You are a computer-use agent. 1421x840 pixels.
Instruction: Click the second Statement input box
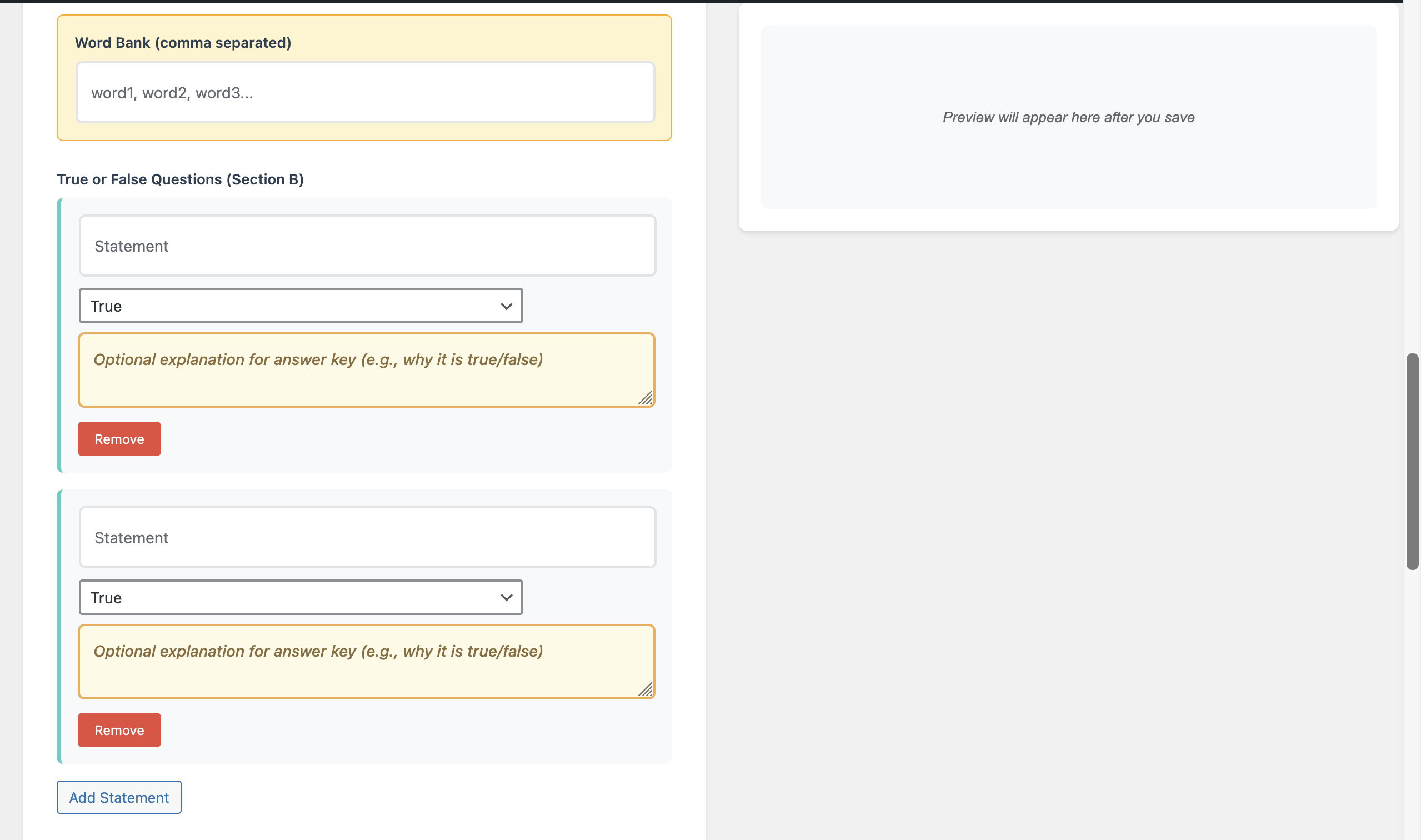pos(367,537)
